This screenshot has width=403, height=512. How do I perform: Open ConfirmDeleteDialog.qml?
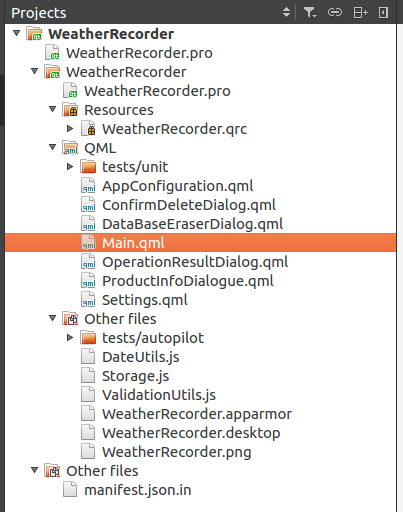(x=189, y=205)
